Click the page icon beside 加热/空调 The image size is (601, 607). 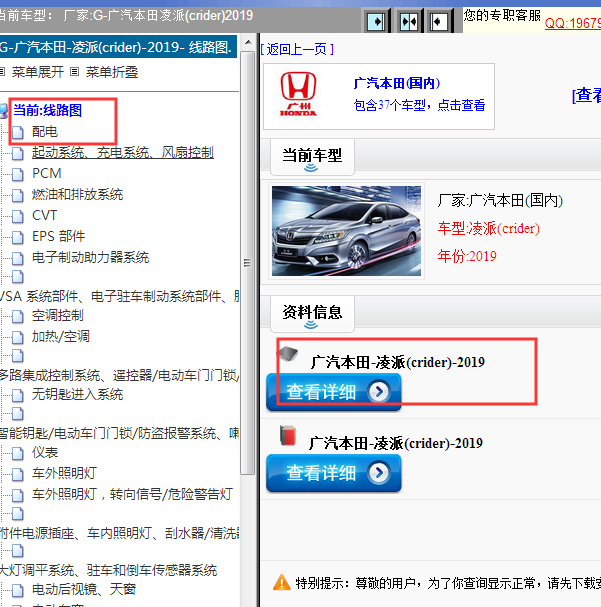17,337
